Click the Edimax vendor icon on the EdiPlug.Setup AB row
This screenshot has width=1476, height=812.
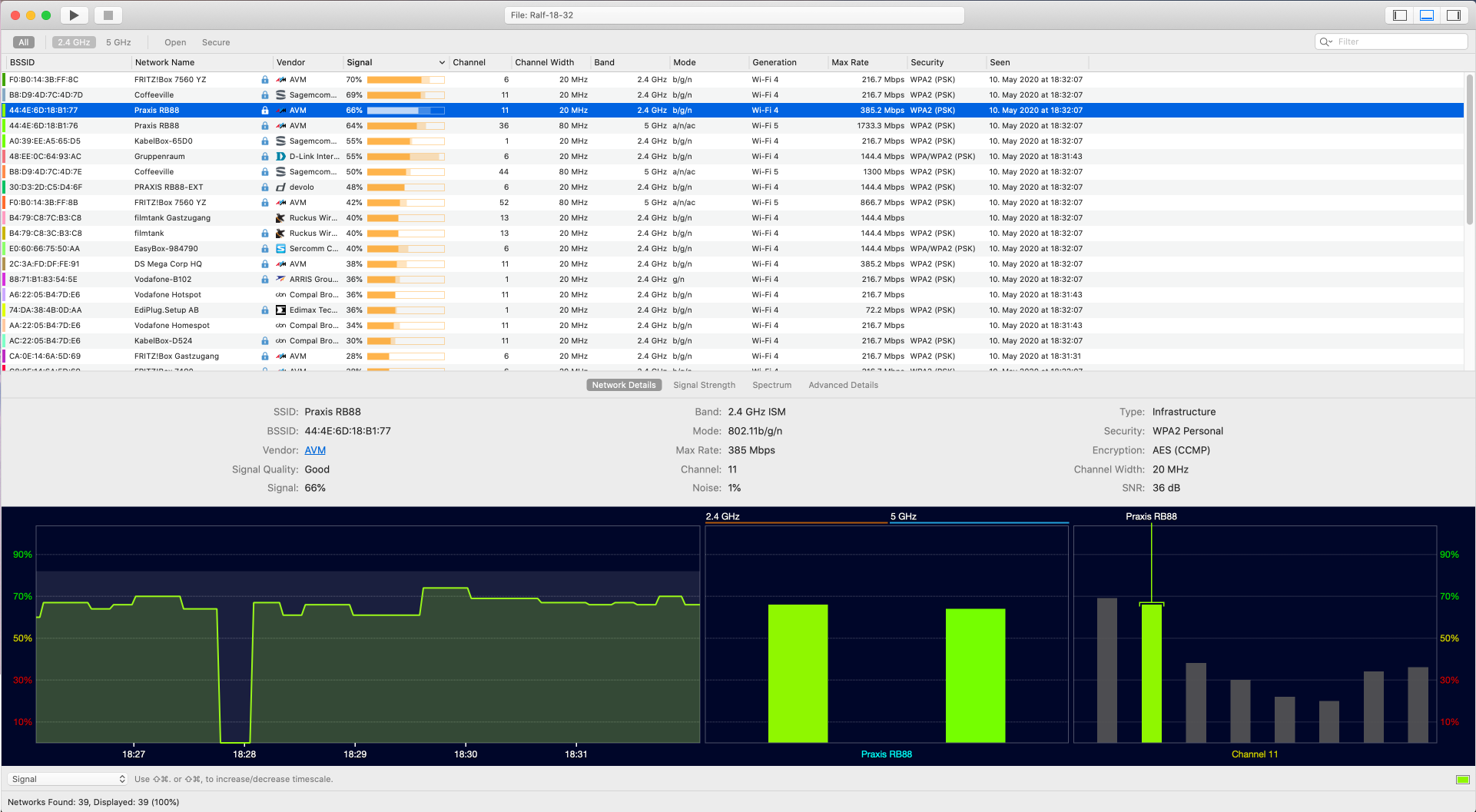(x=281, y=310)
